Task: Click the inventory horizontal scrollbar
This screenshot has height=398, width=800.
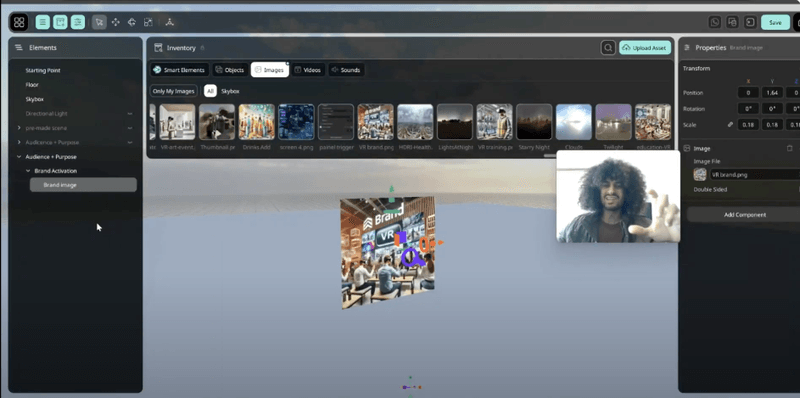Action: click(x=549, y=156)
